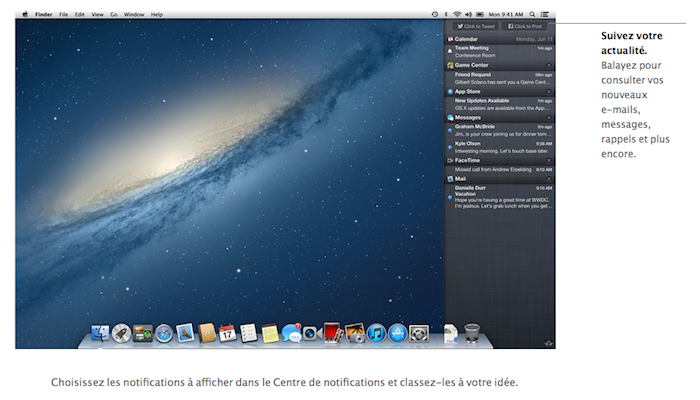Open the Mac App Store Dock icon
The image size is (700, 400).
(x=398, y=333)
